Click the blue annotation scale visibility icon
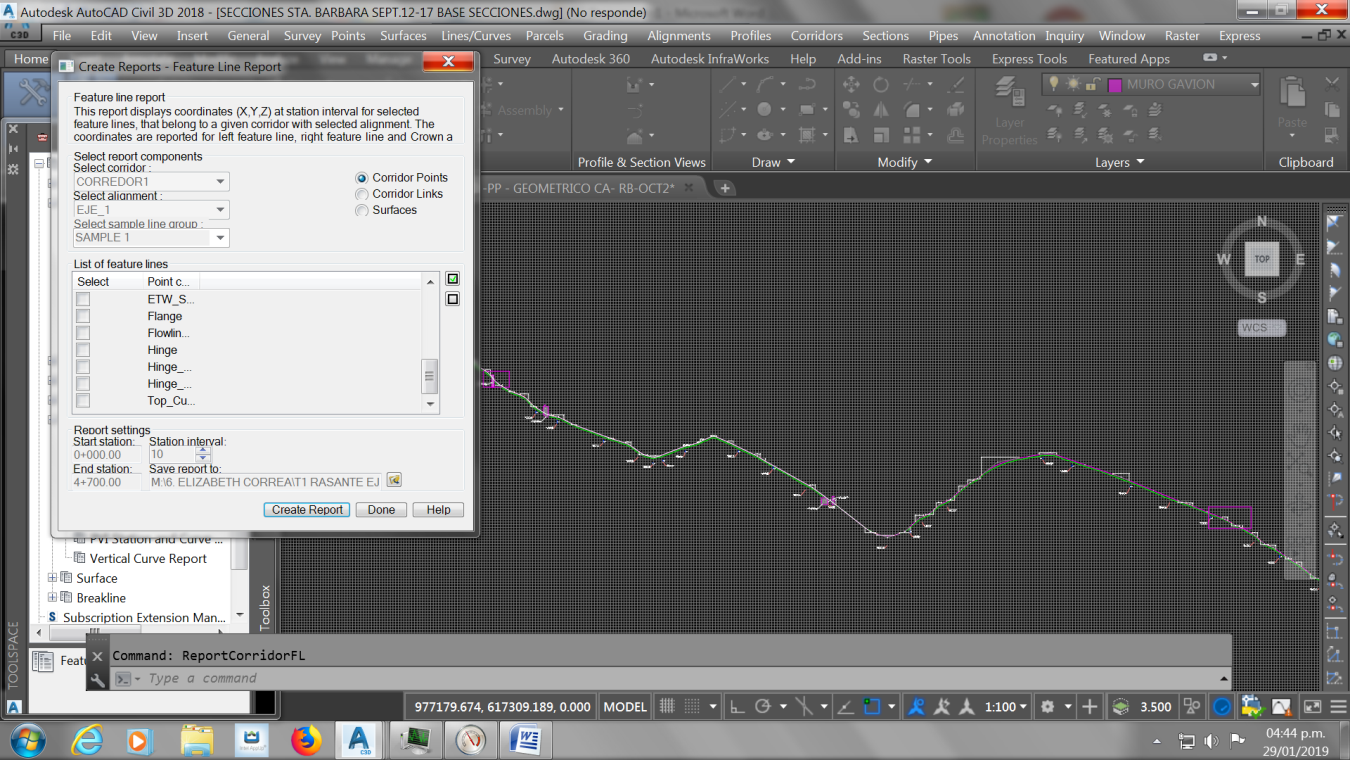Viewport: 1350px width, 760px height. 917,706
